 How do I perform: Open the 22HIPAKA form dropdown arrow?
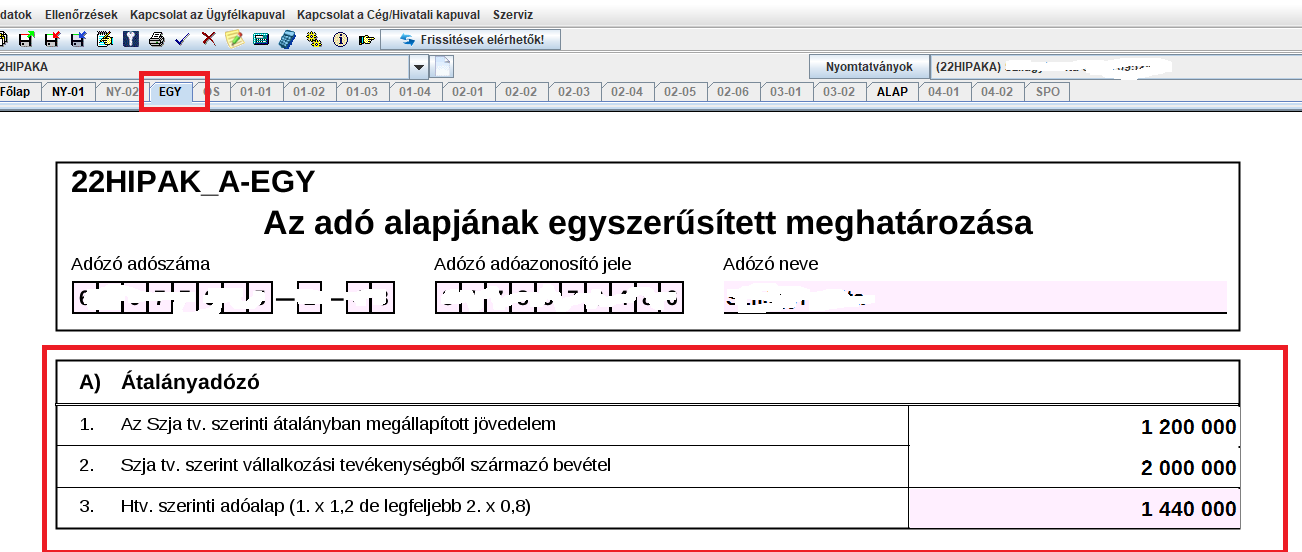coord(419,67)
